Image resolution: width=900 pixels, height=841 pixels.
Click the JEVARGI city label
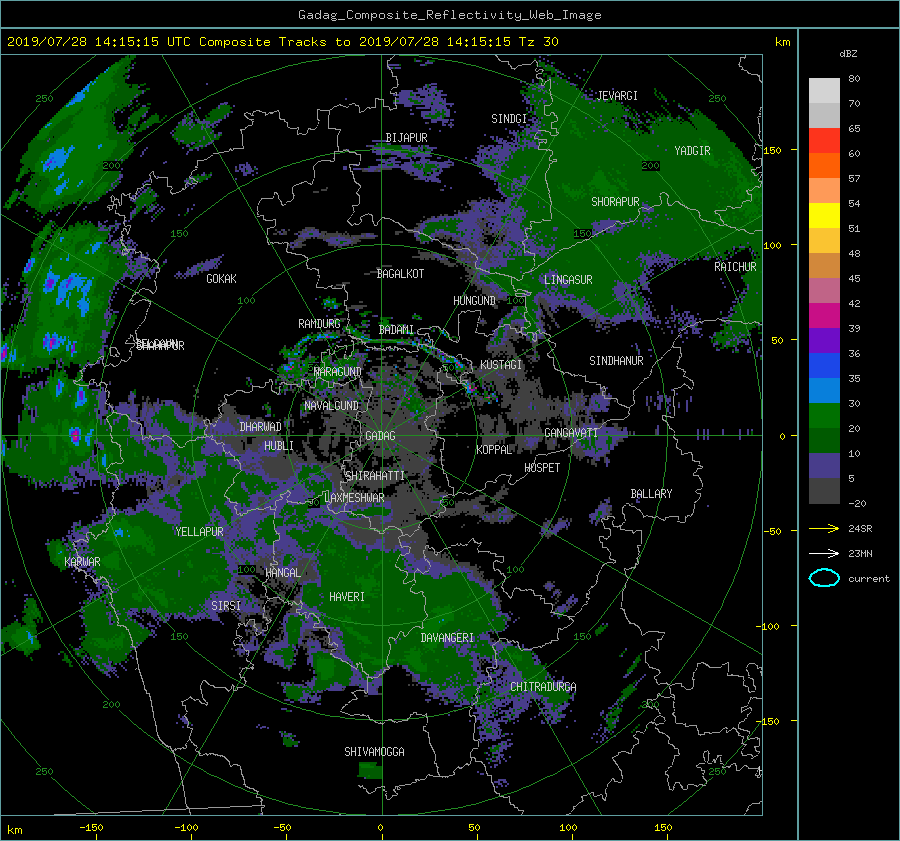click(x=617, y=96)
